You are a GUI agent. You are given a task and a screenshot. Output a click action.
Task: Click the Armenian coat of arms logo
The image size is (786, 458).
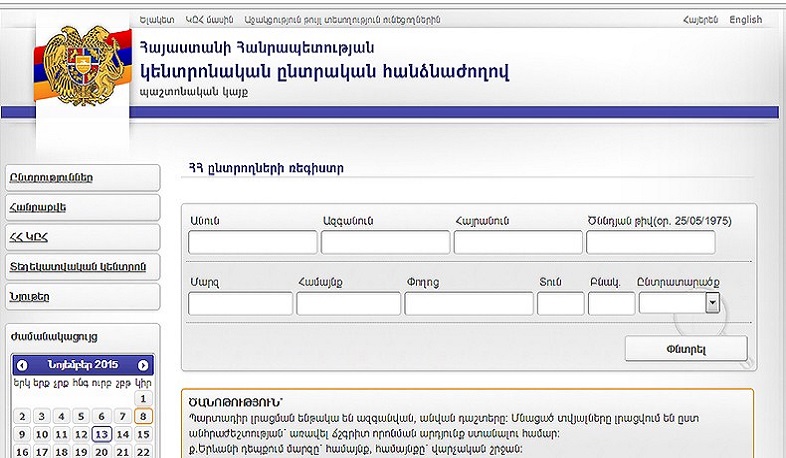click(x=83, y=65)
